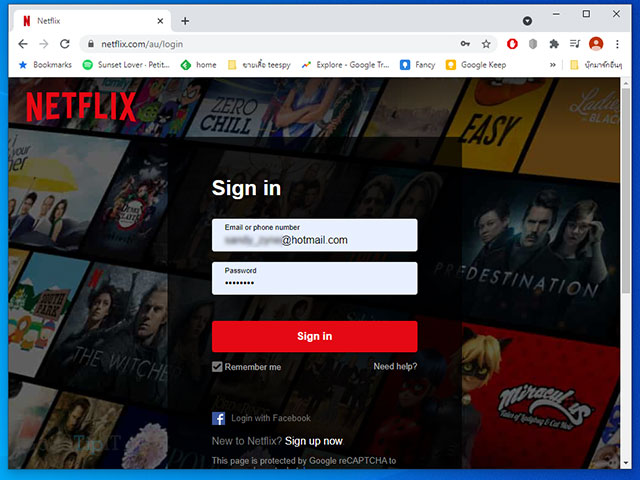Screen dimensions: 640x480
Task: Open Explore - Google Trends bookmark
Action: pyautogui.click(x=345, y=65)
